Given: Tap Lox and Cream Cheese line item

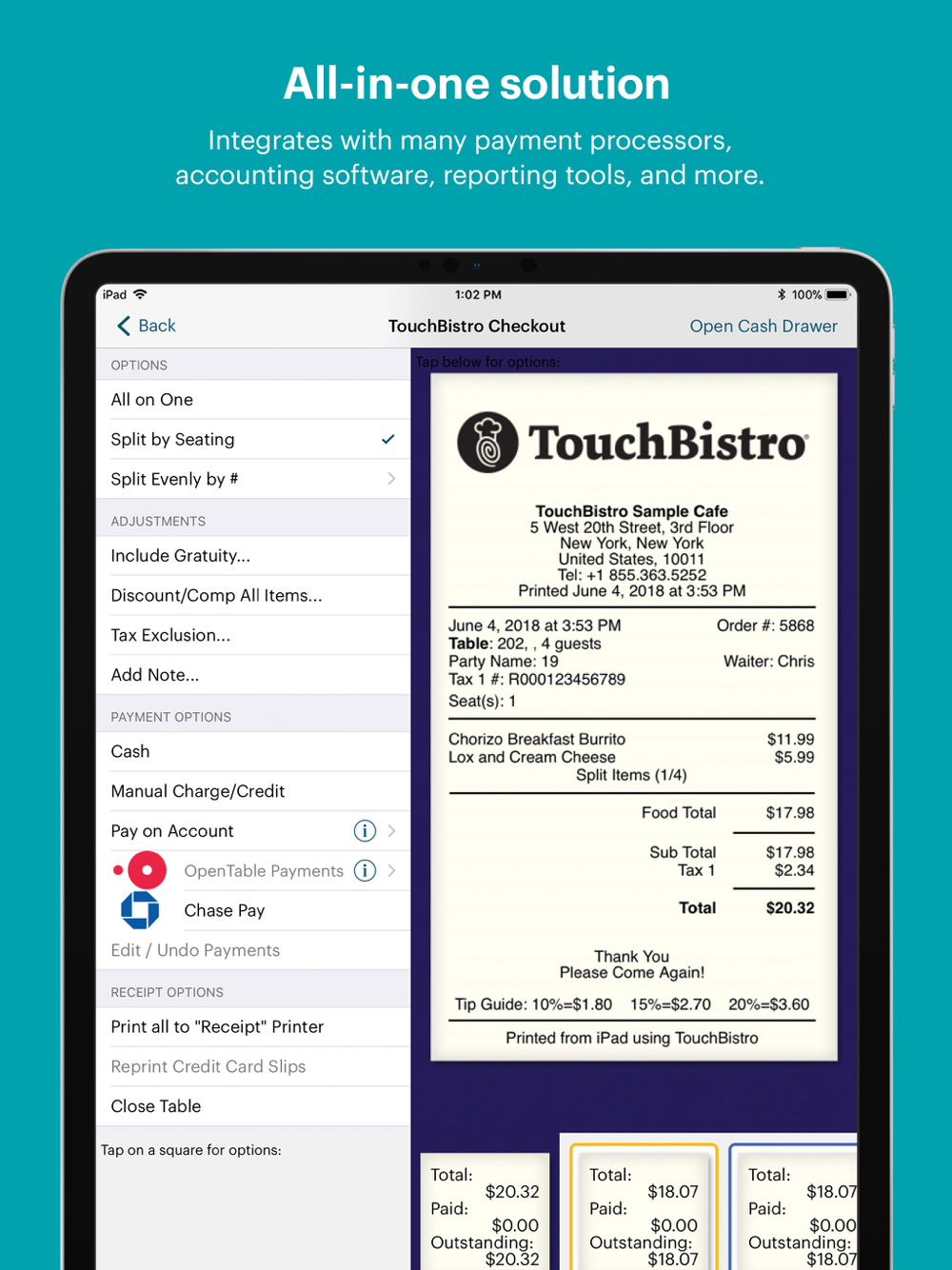Looking at the screenshot, I should click(x=631, y=758).
